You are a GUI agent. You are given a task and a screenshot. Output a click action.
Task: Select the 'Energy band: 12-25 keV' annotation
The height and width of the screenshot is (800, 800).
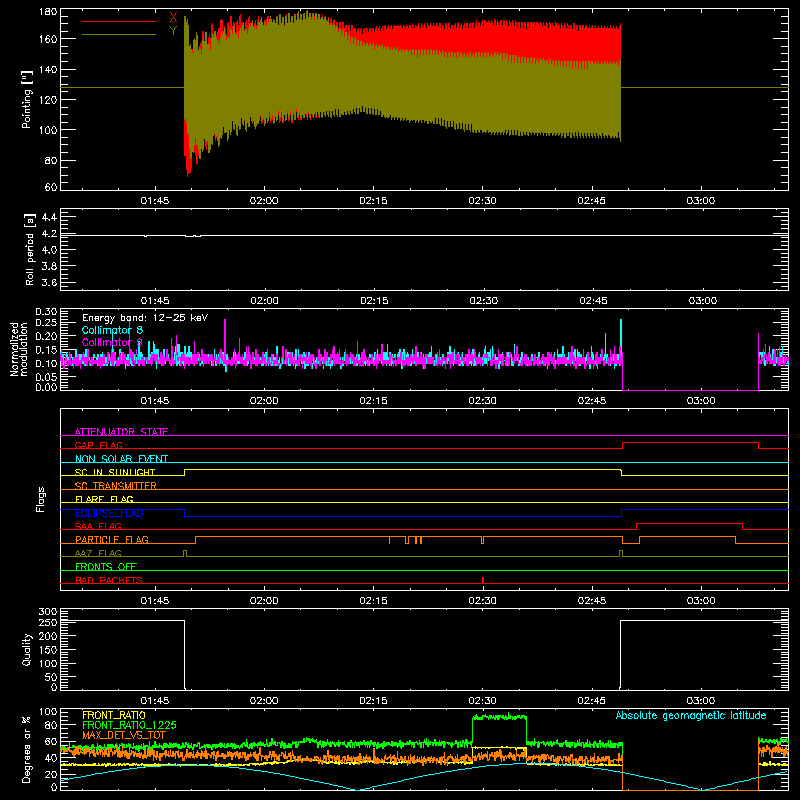[x=145, y=318]
